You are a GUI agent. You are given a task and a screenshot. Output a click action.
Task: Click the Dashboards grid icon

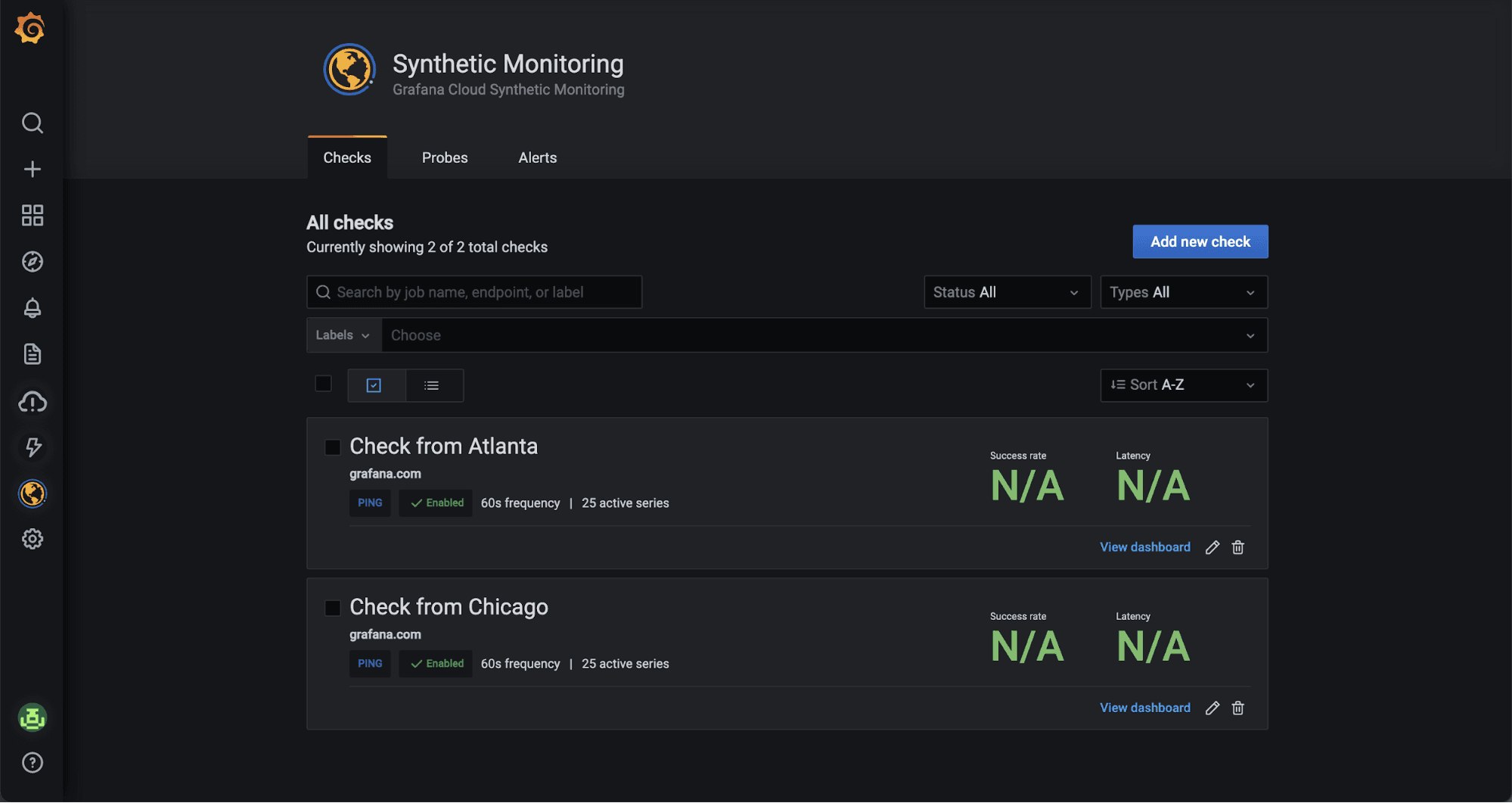click(x=33, y=216)
